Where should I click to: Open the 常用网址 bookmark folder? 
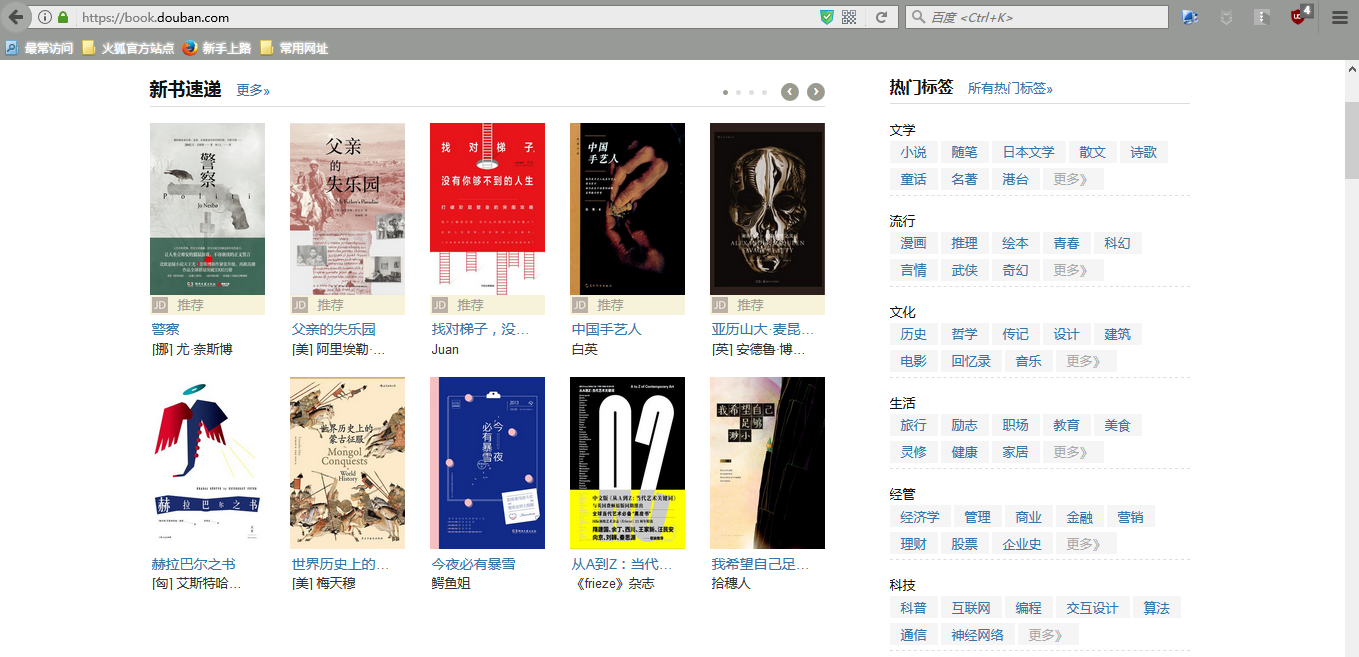[x=294, y=48]
